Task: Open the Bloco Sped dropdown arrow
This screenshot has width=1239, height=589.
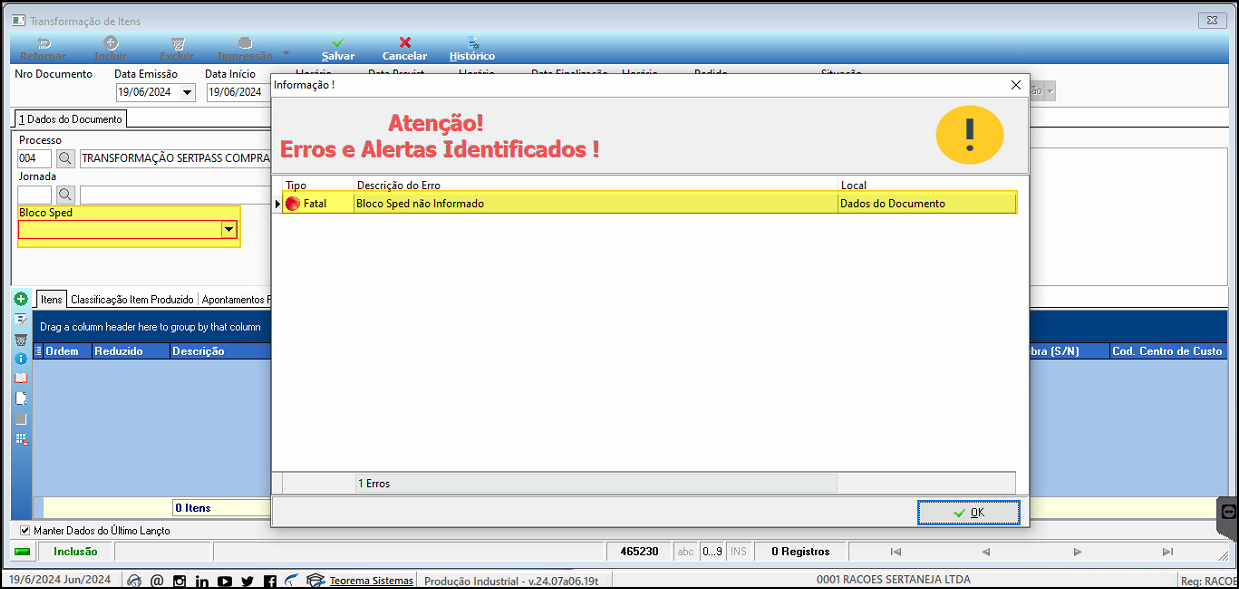Action: tap(229, 230)
